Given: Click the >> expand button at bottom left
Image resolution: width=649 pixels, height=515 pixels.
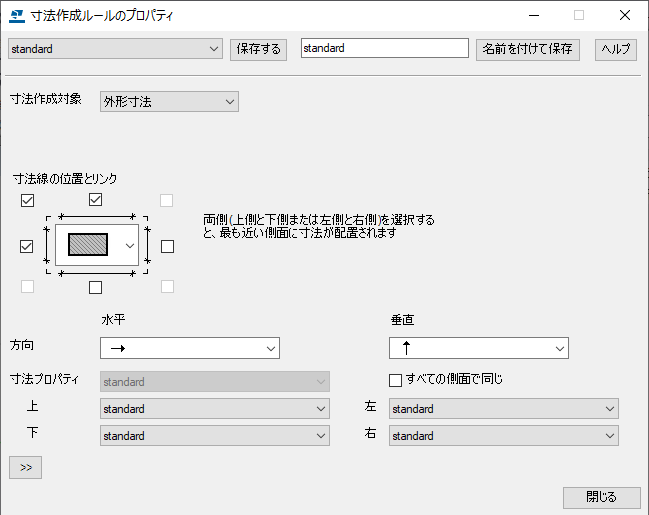Looking at the screenshot, I should (x=25, y=467).
